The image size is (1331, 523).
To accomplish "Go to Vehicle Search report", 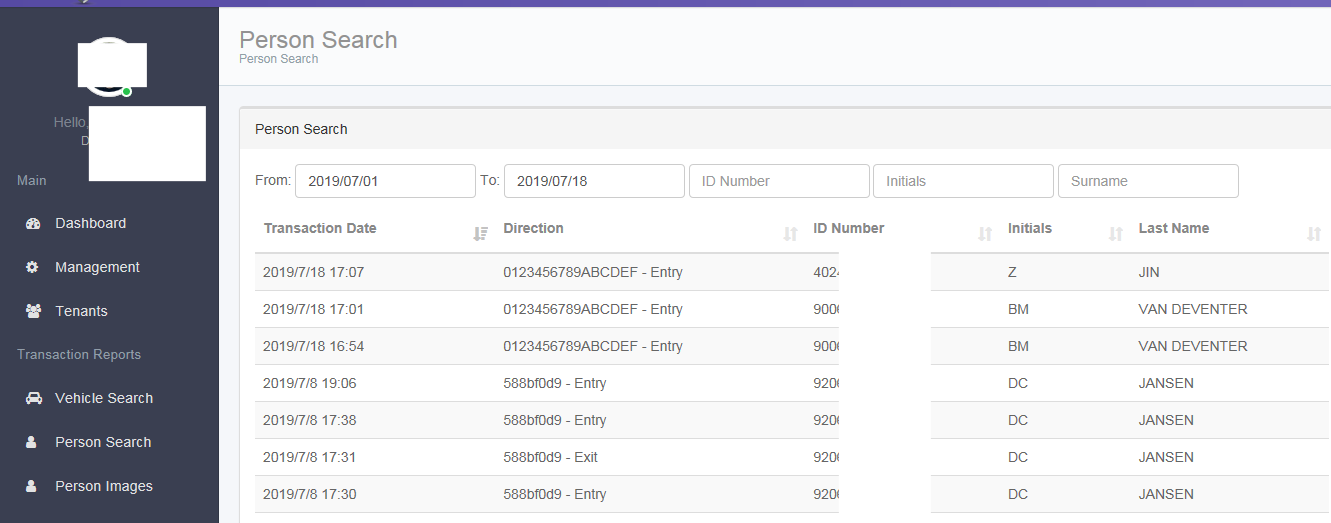I will (x=104, y=398).
